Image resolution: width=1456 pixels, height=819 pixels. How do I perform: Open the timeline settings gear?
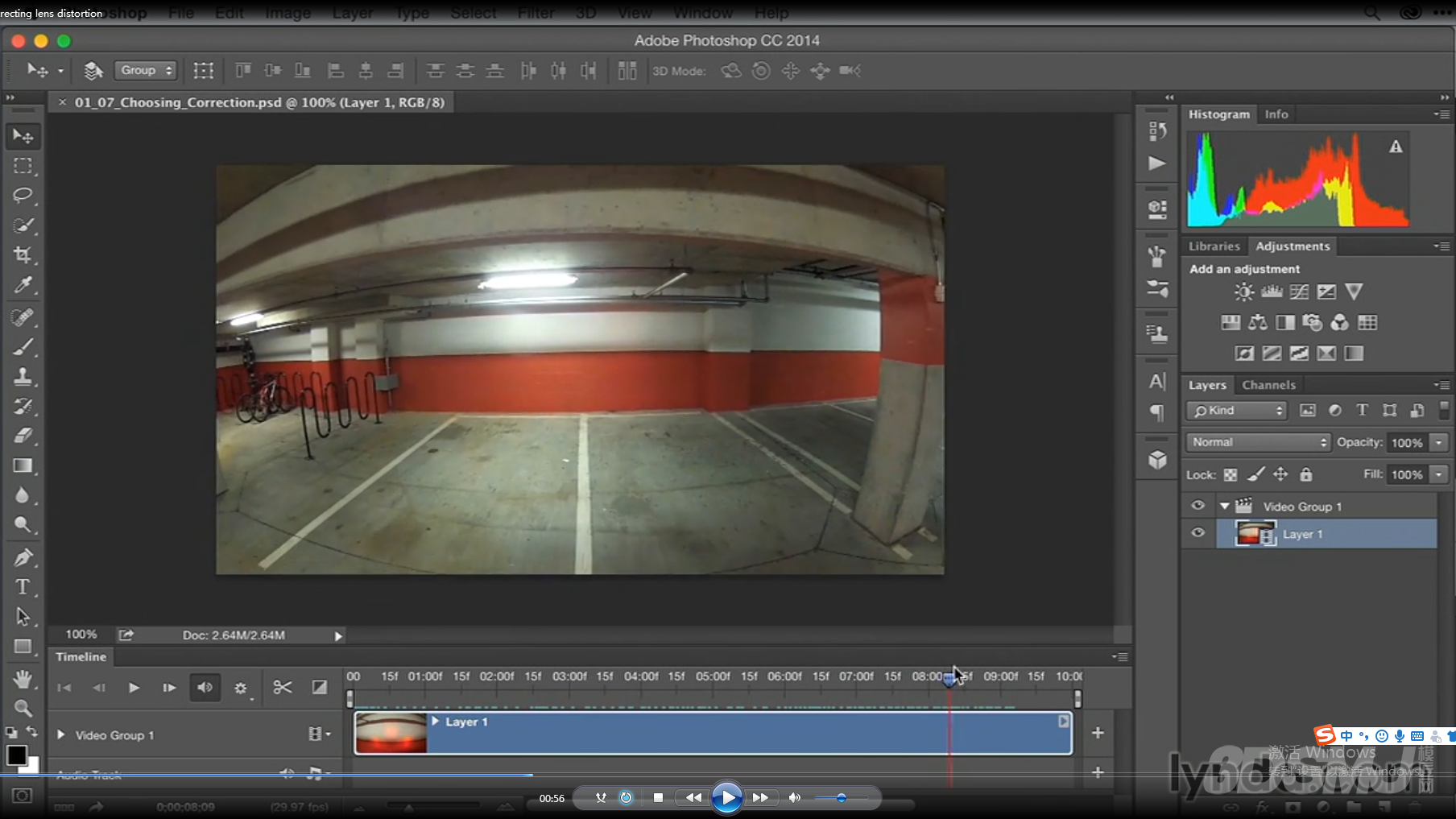tap(241, 688)
